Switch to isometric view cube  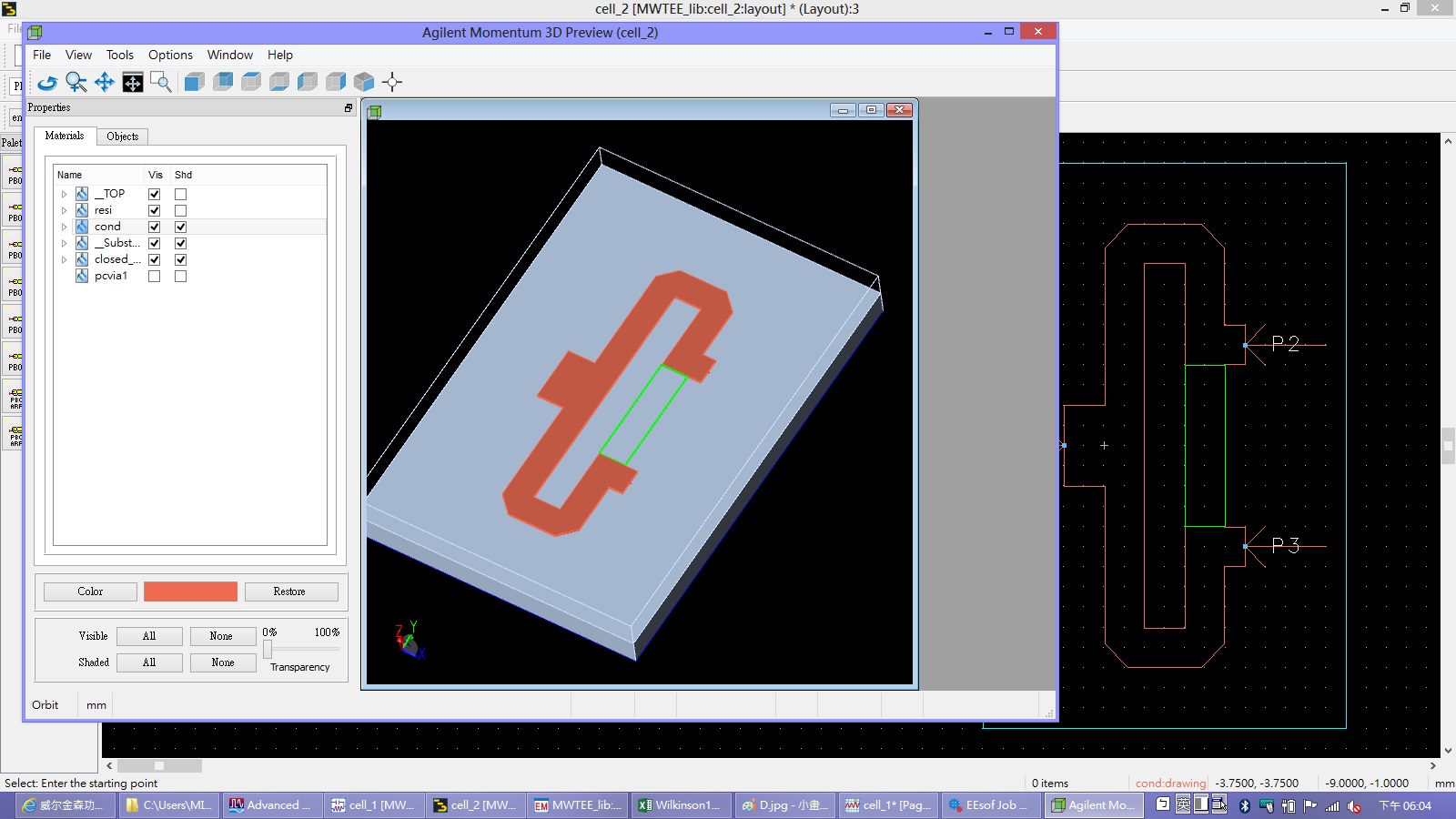coord(364,82)
